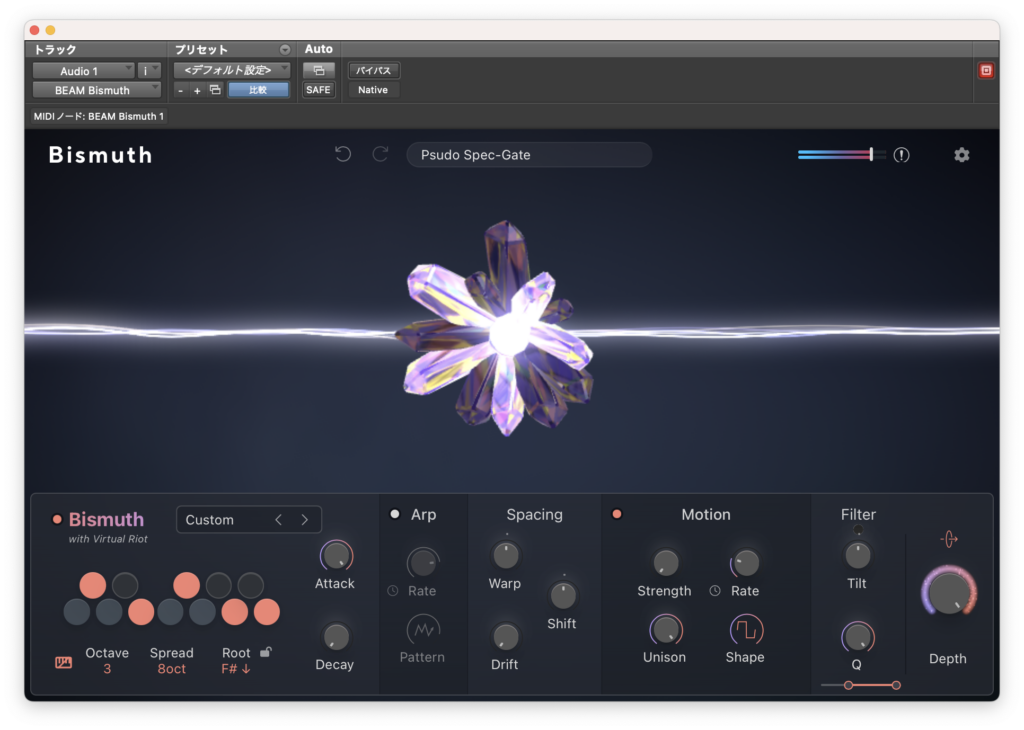
Task: Click the redo arrow icon
Action: pyautogui.click(x=380, y=155)
